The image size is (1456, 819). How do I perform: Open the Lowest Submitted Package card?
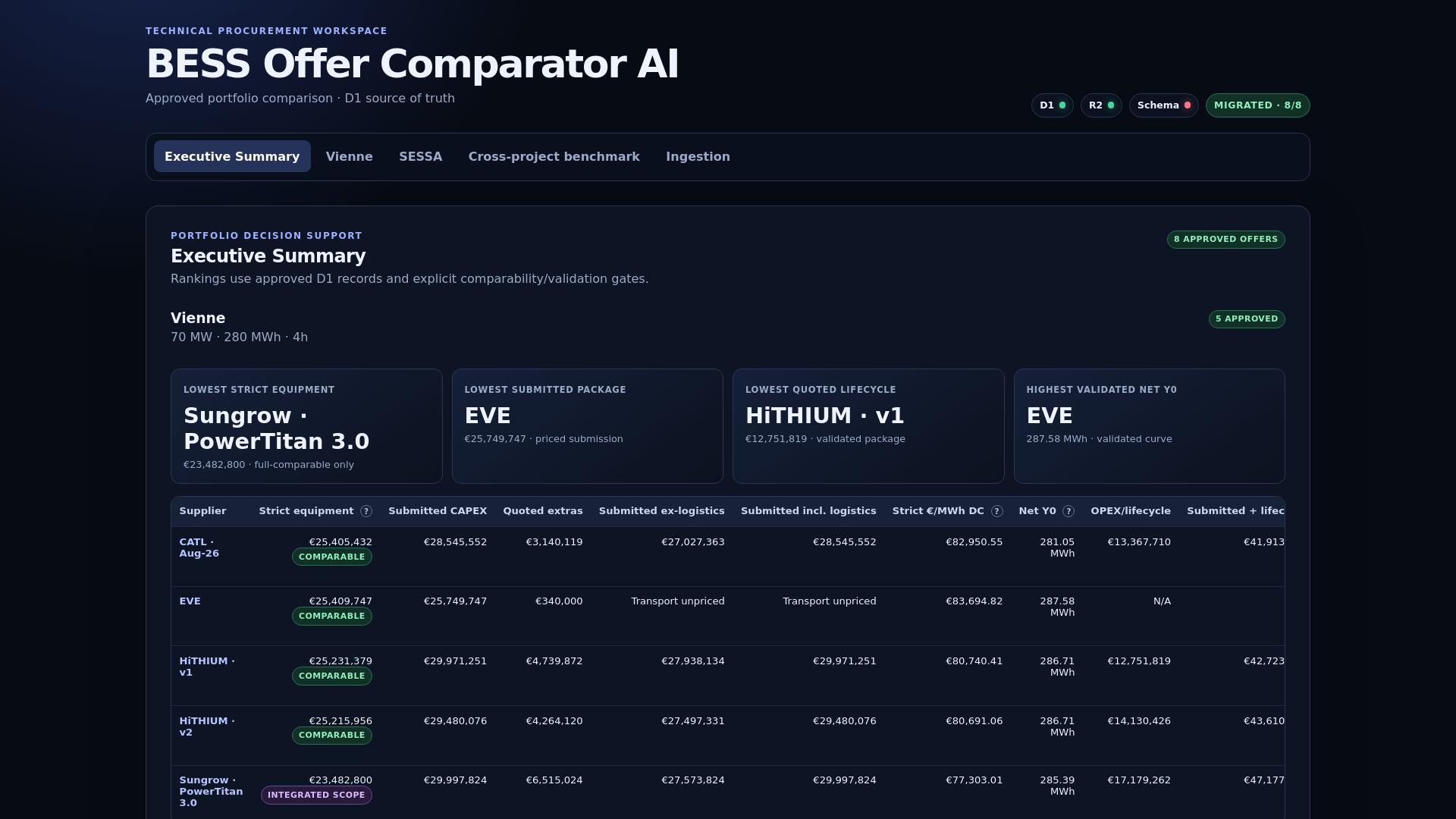[588, 426]
